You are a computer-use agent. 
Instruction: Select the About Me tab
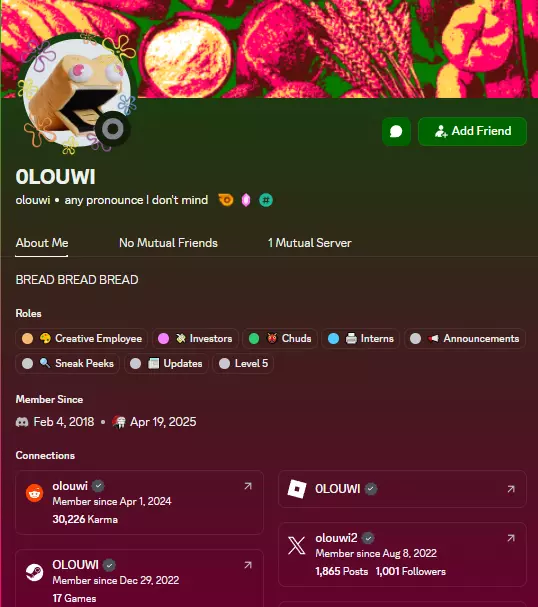pyautogui.click(x=42, y=243)
